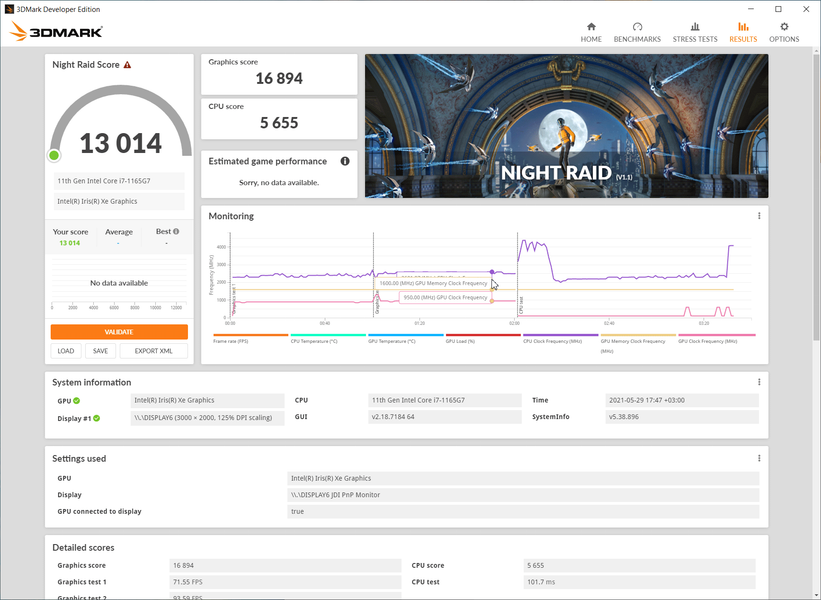Toggle the GPU Clock Frequency legend
The image size is (821, 600).
click(x=716, y=338)
